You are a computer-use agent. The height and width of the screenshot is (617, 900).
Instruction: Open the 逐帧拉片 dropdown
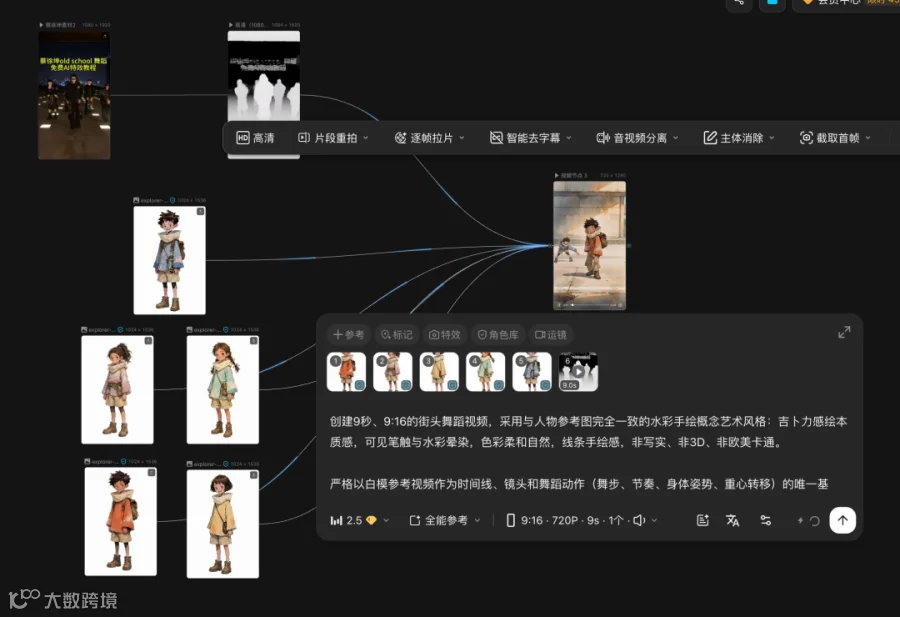[x=429, y=138]
